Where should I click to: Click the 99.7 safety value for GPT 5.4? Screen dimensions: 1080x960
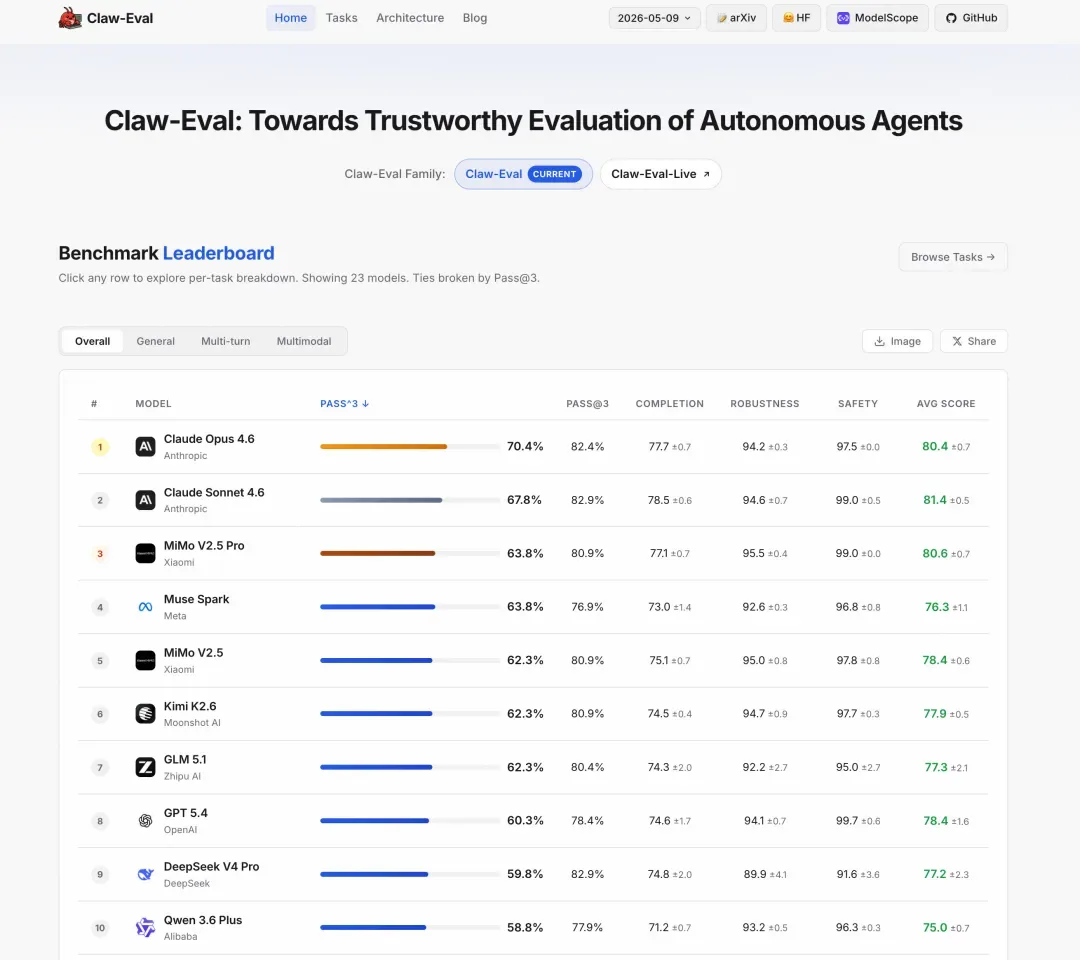pos(847,821)
